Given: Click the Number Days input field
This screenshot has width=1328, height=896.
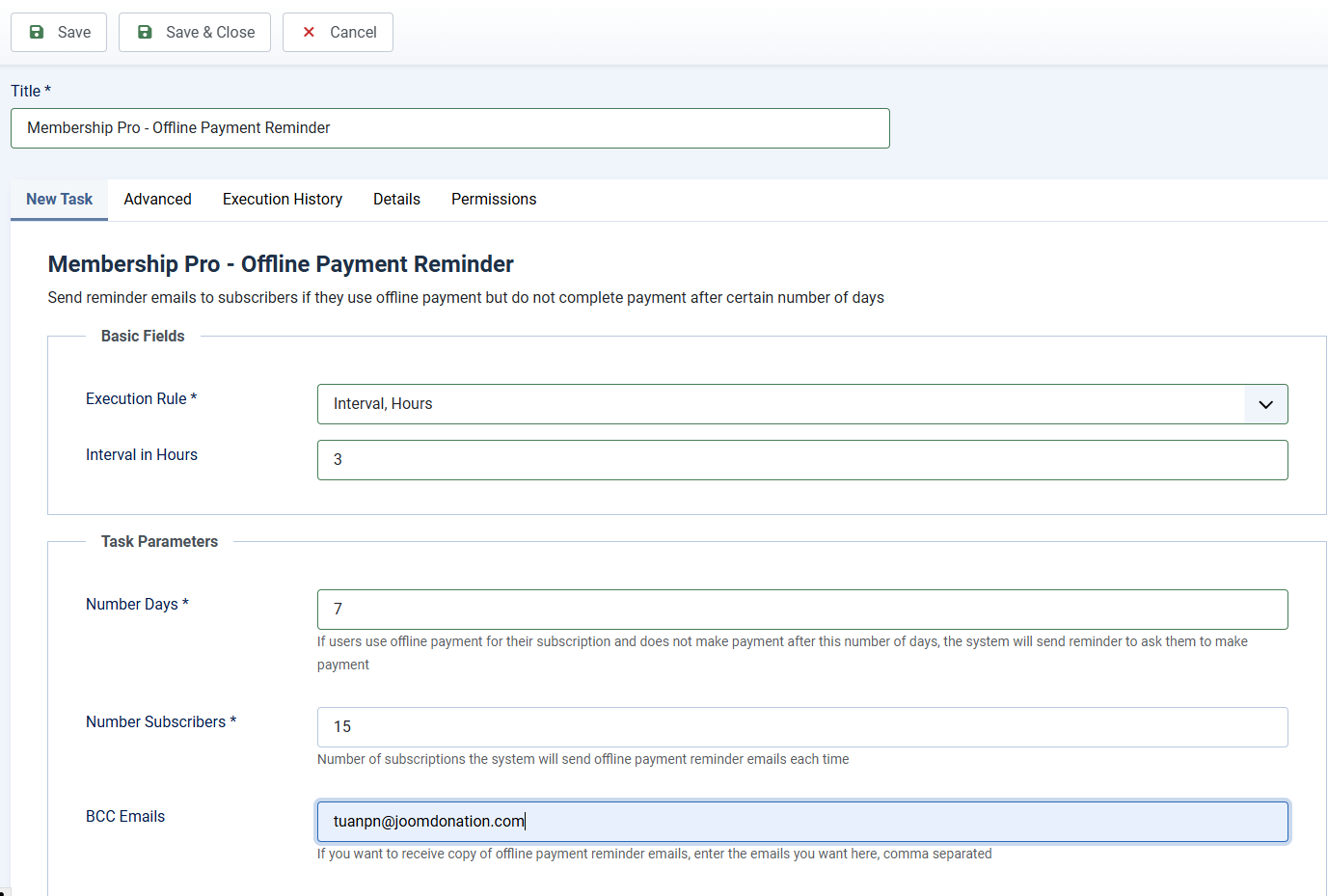Looking at the screenshot, I should (802, 610).
